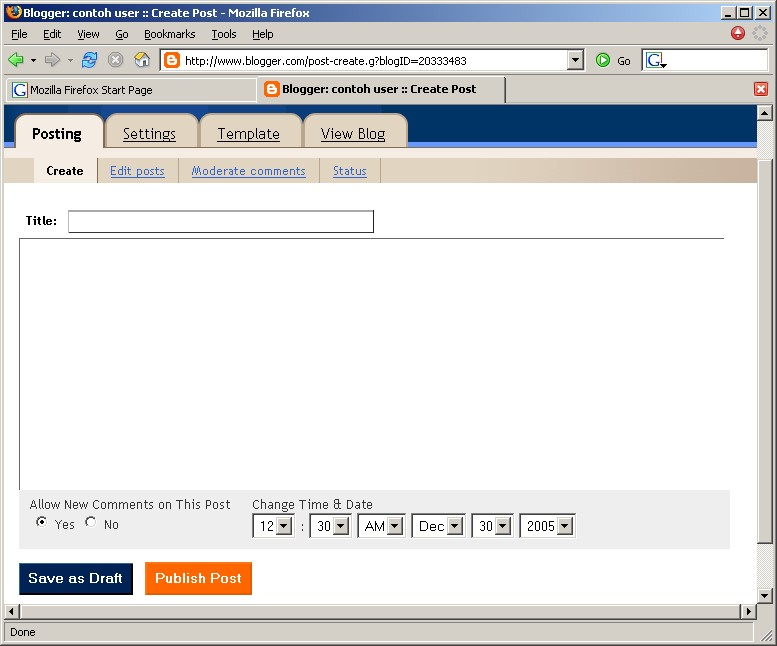Open the Back history dropdown arrow
777x646 pixels.
pos(33,60)
